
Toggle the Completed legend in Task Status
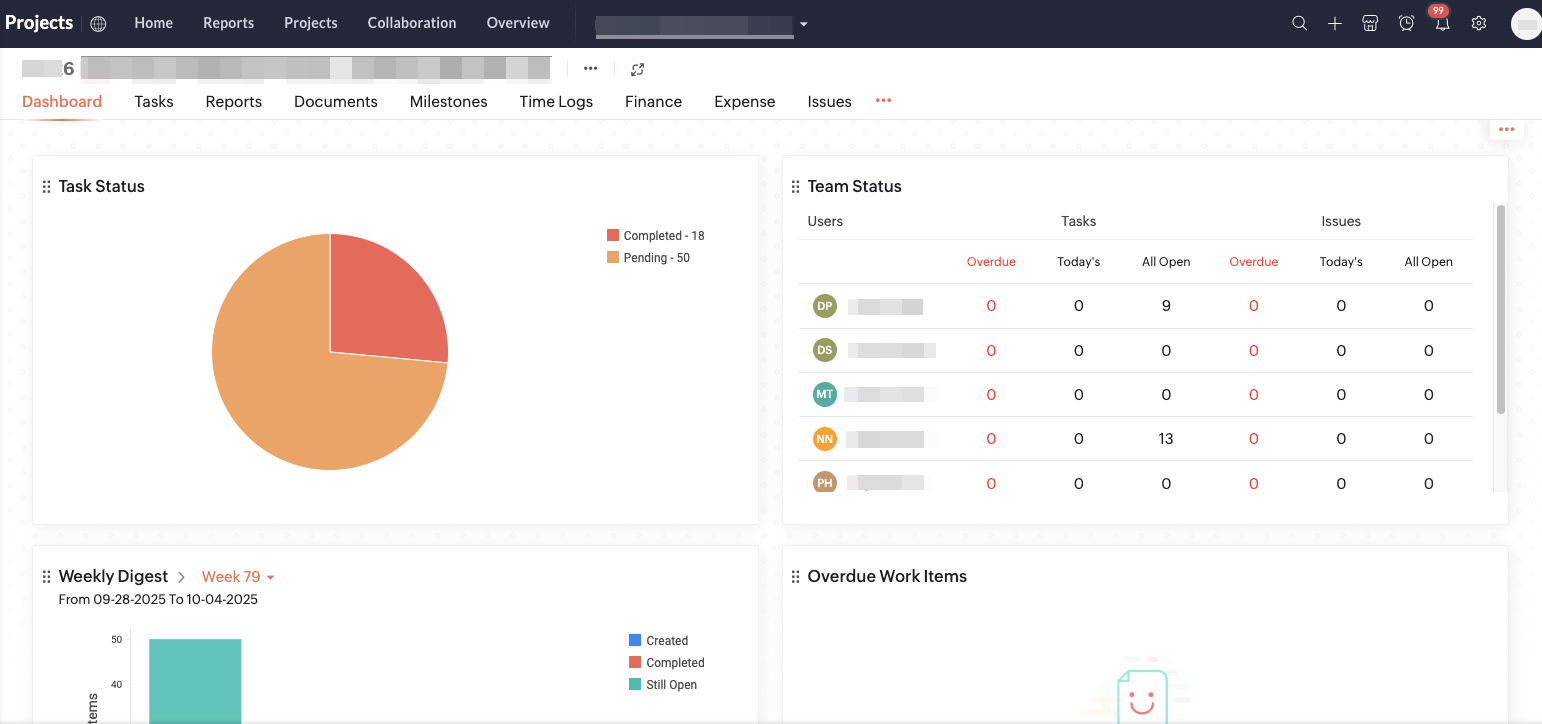click(x=655, y=236)
